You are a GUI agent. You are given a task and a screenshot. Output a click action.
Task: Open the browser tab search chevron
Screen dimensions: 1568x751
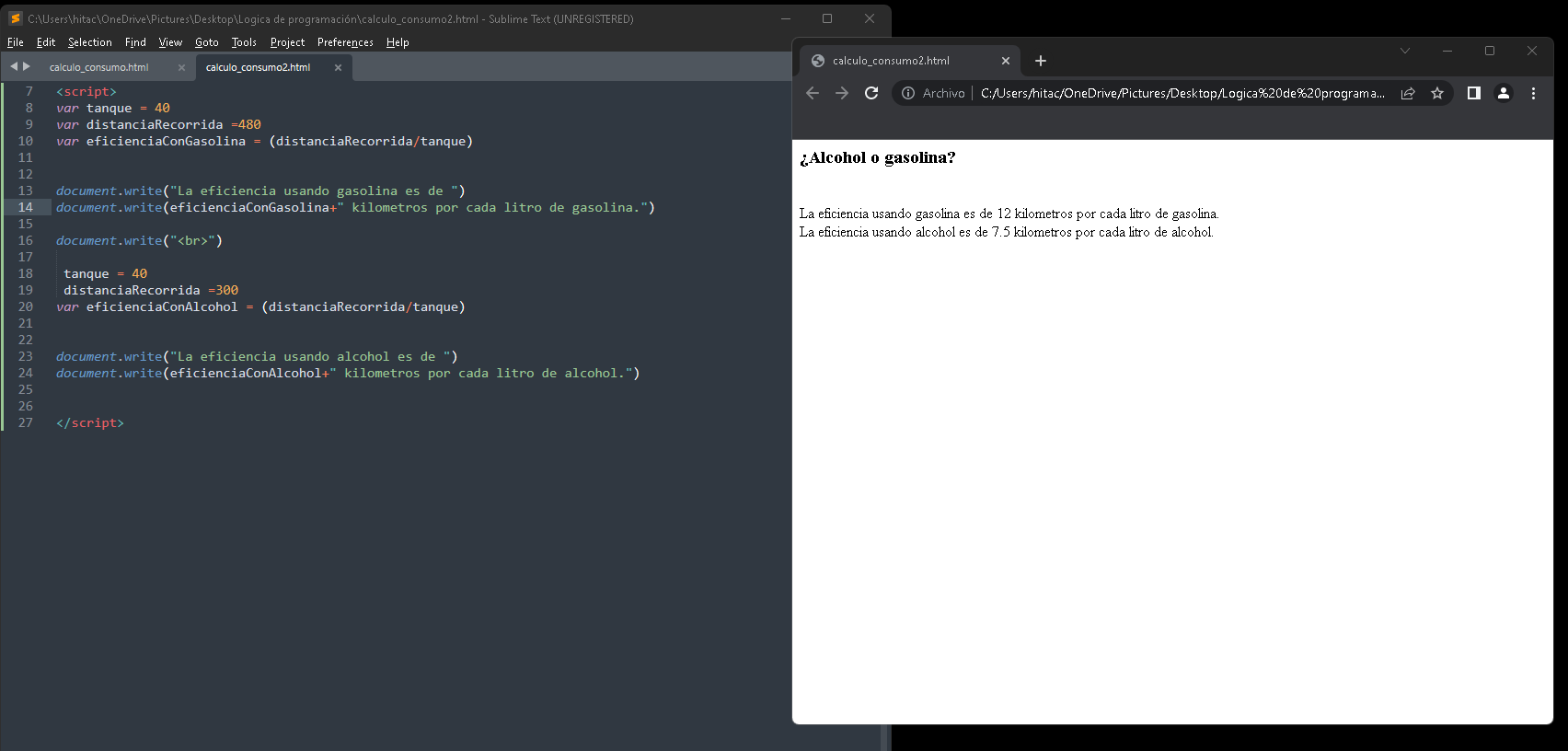(x=1405, y=51)
